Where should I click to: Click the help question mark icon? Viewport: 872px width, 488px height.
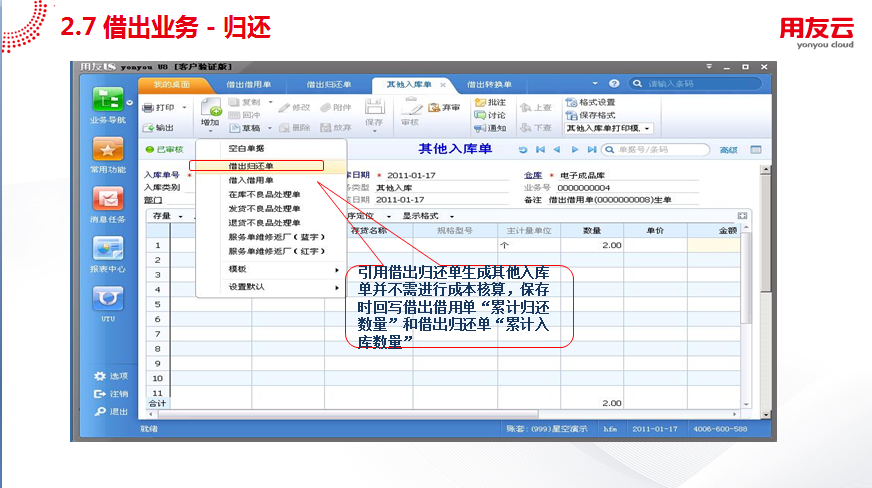614,83
